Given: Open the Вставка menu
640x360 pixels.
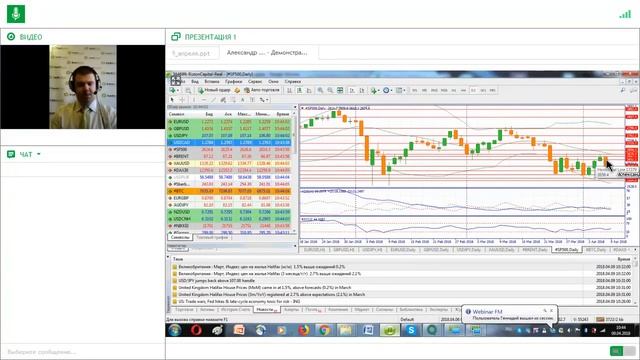Looking at the screenshot, I should (212, 82).
